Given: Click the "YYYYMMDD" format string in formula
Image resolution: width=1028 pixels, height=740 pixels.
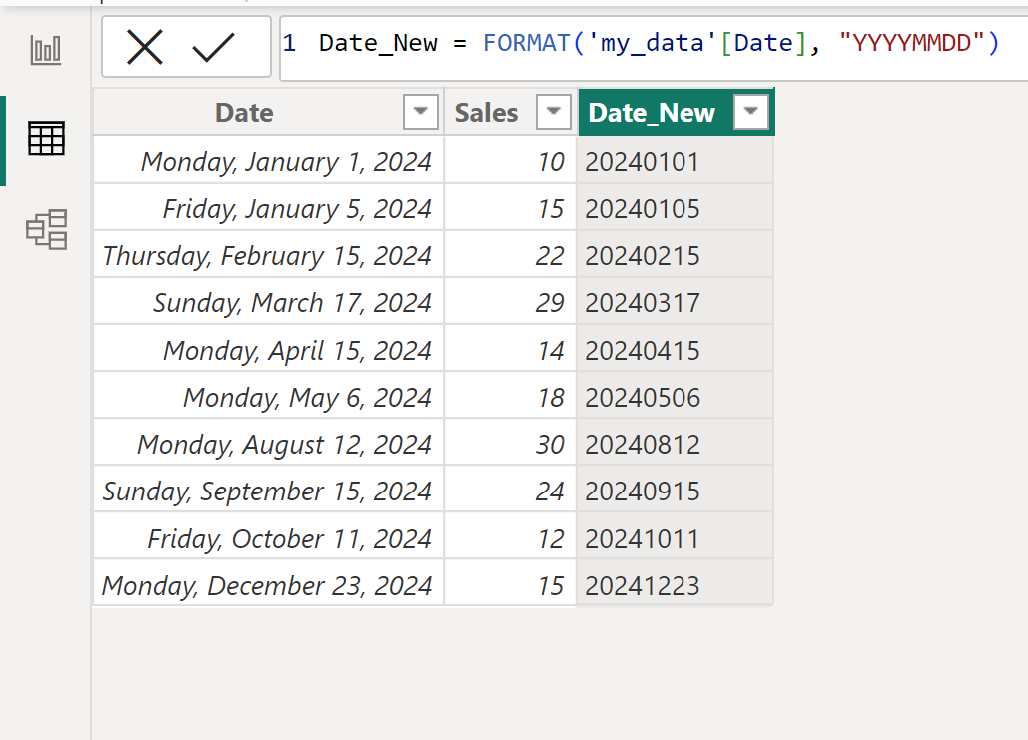Looking at the screenshot, I should pos(911,43).
